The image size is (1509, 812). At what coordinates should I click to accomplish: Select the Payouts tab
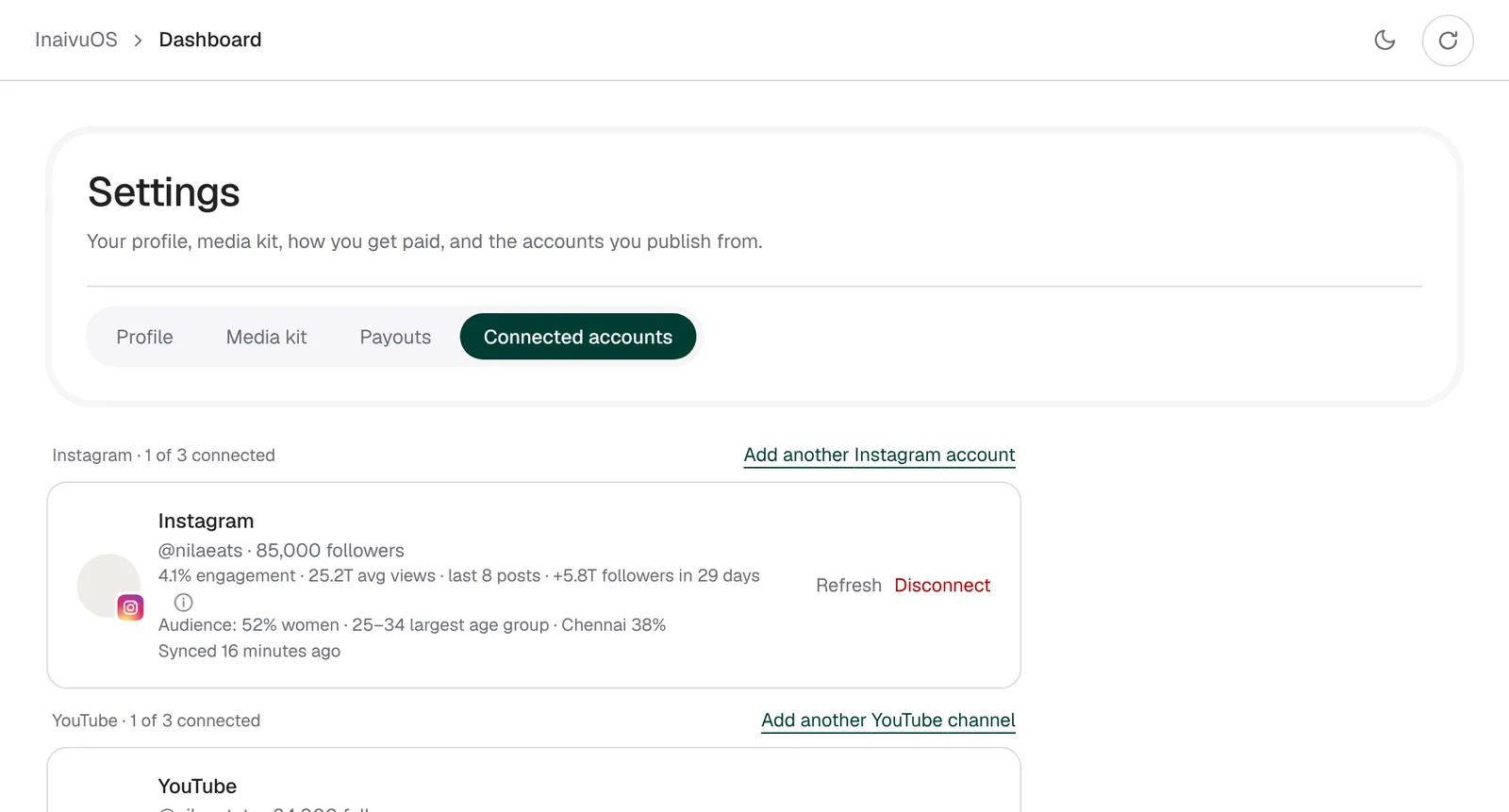coord(395,337)
